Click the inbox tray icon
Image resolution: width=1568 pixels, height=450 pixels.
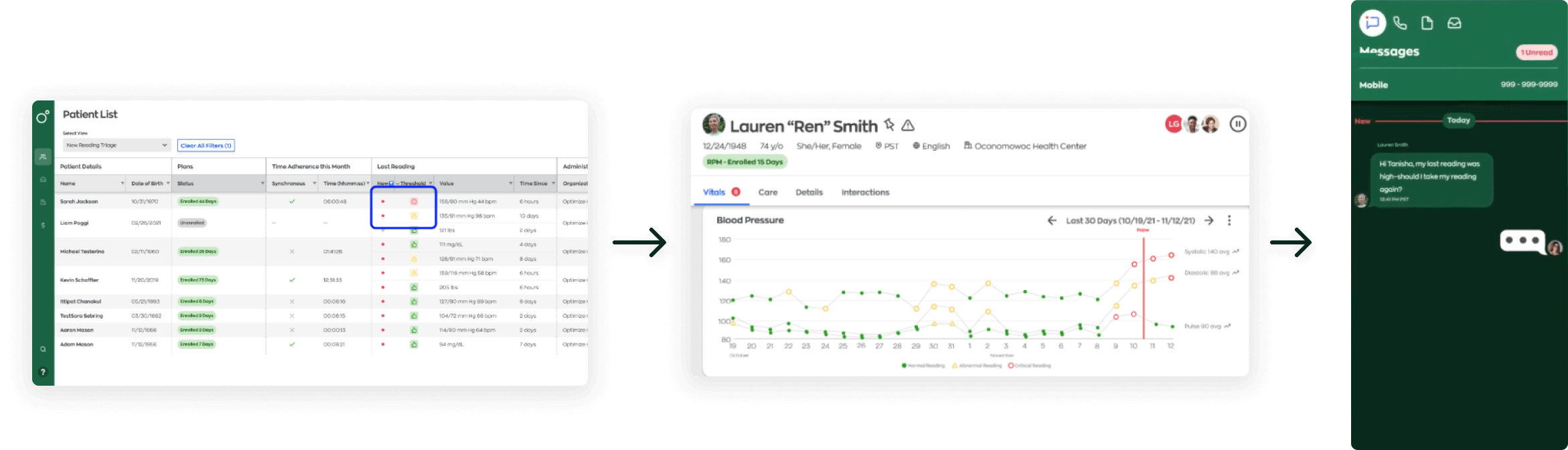pyautogui.click(x=1454, y=23)
